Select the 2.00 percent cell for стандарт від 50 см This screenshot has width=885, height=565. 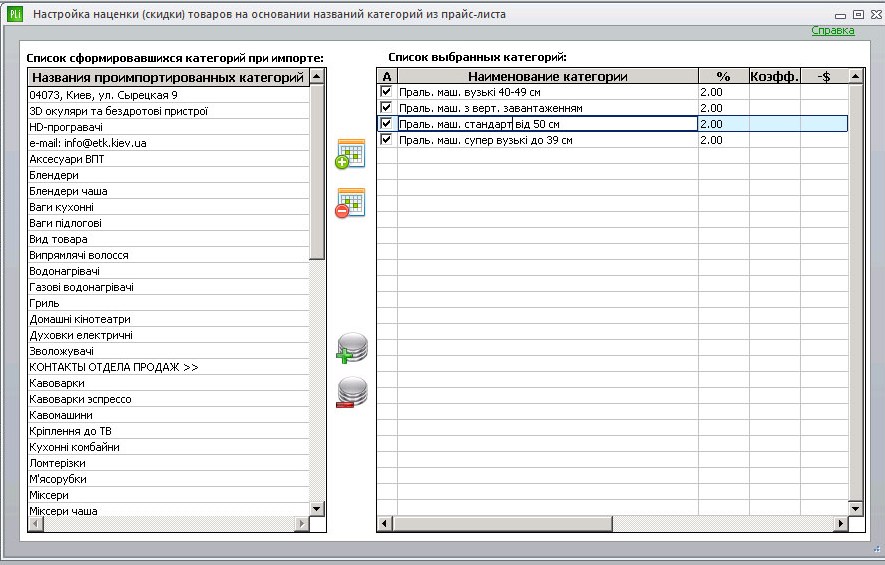click(724, 124)
